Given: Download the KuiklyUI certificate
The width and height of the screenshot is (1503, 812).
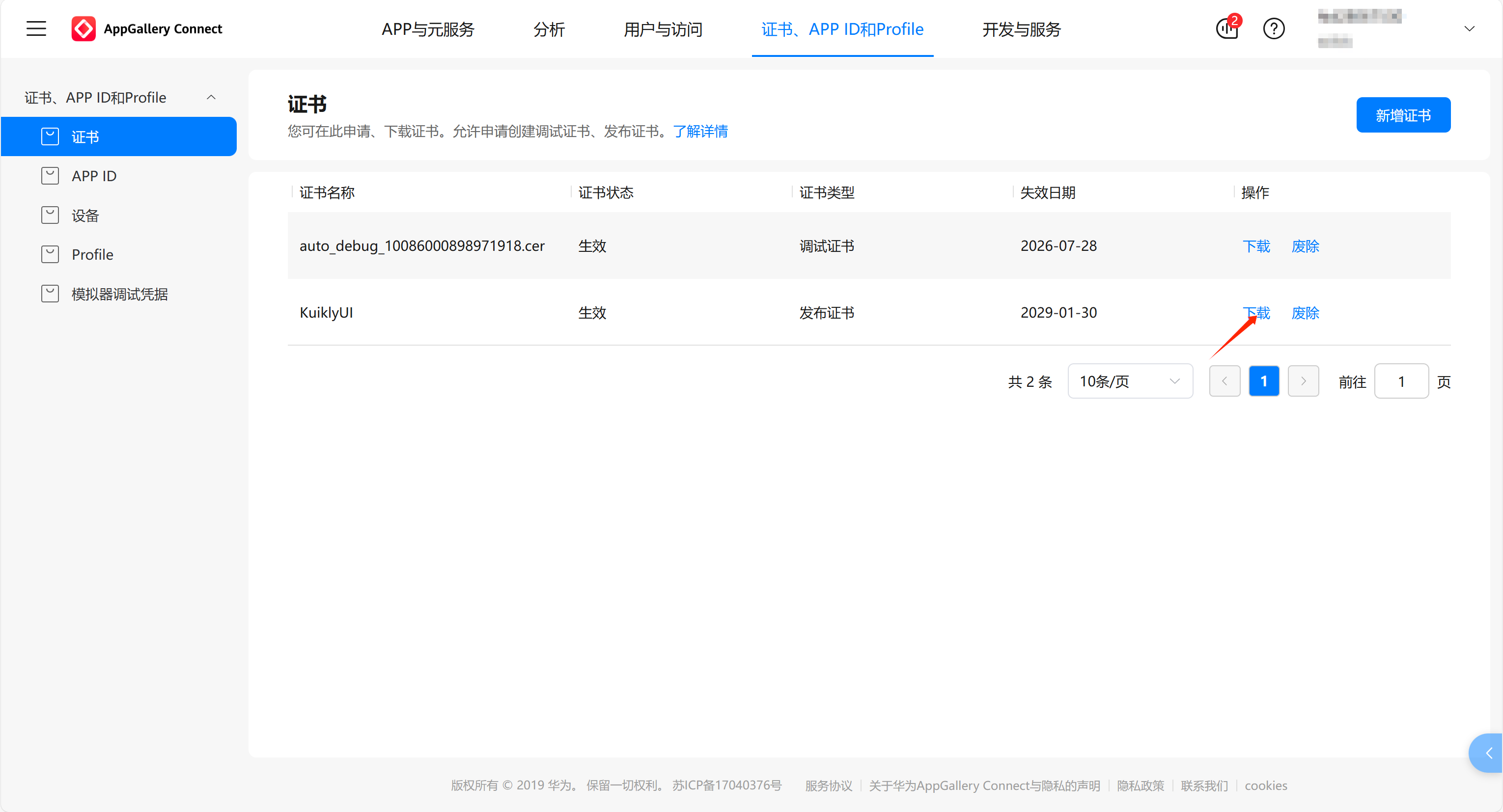Looking at the screenshot, I should tap(1256, 313).
